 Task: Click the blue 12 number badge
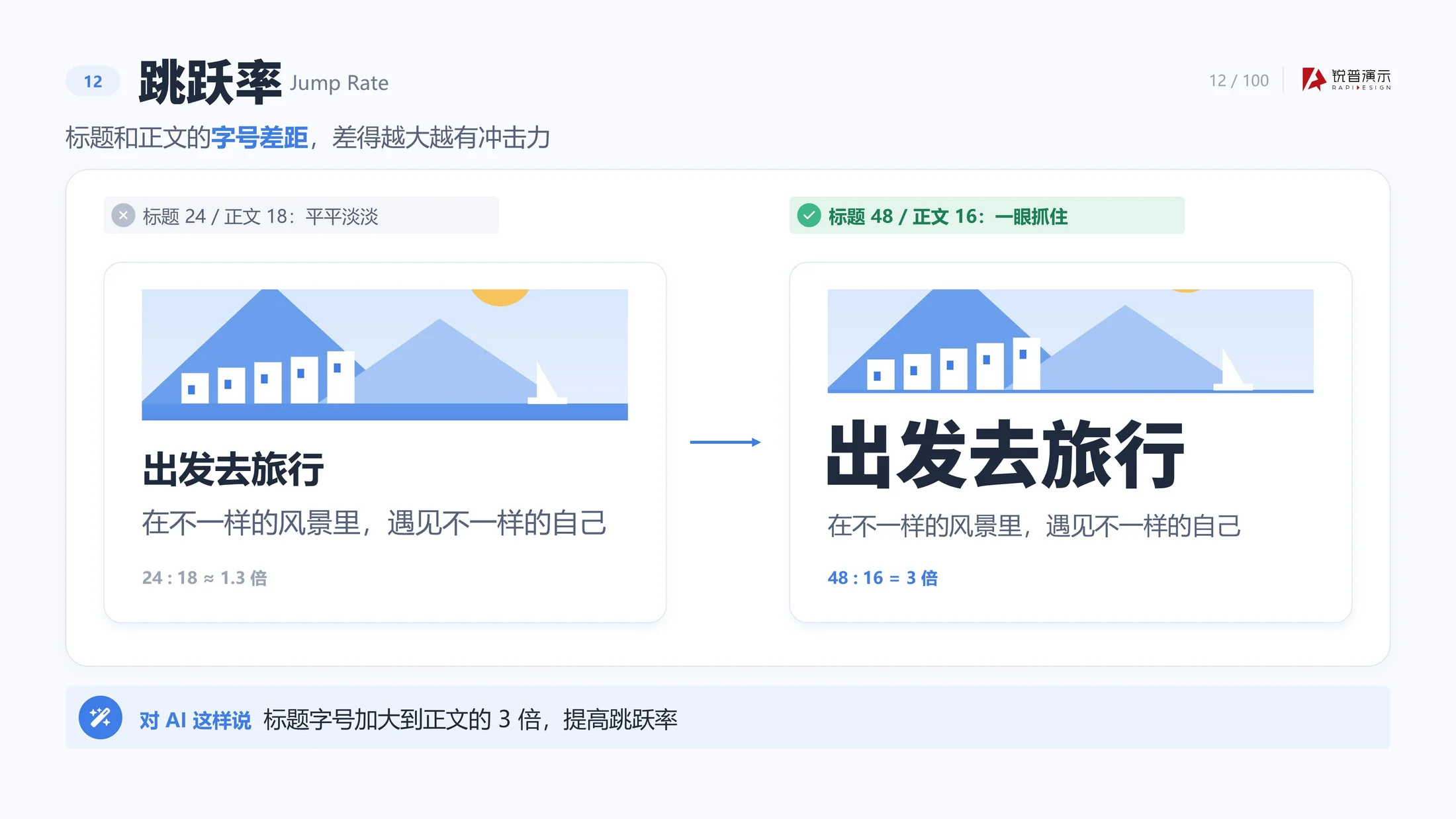(x=93, y=81)
